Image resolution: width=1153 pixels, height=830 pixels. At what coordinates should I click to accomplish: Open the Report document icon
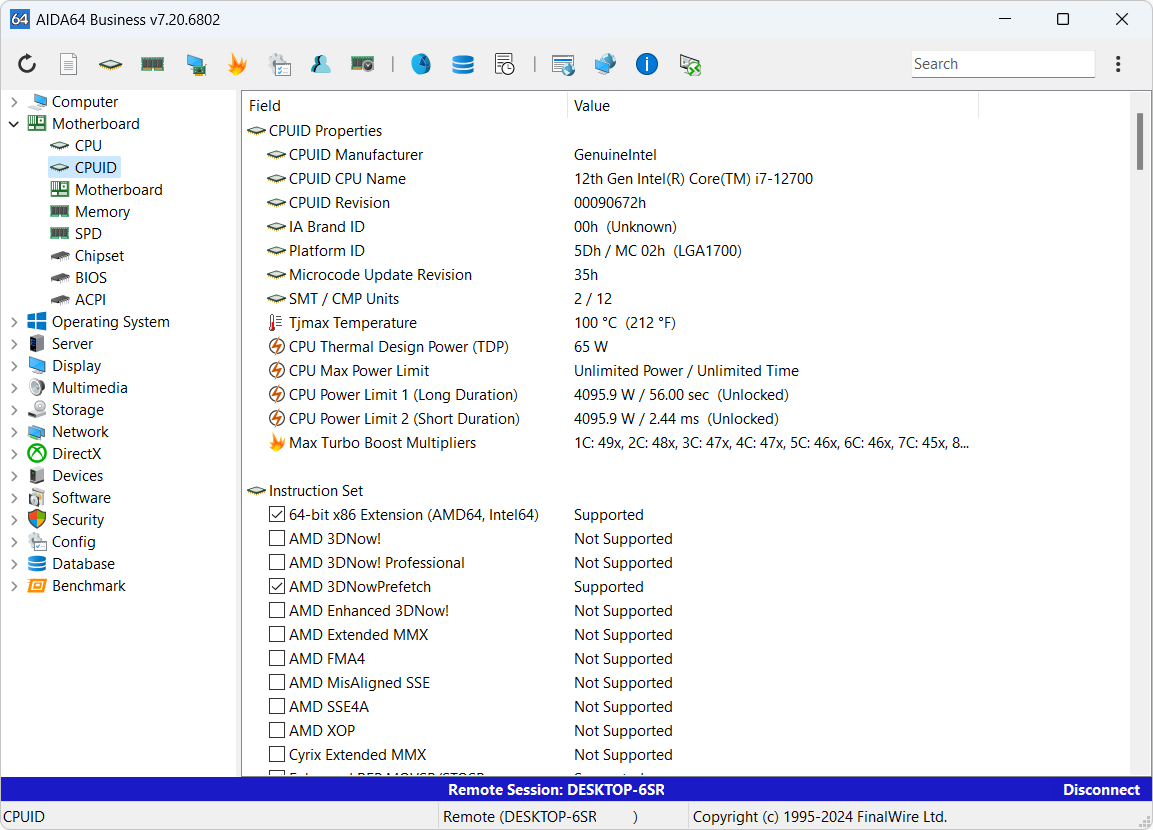click(x=68, y=64)
